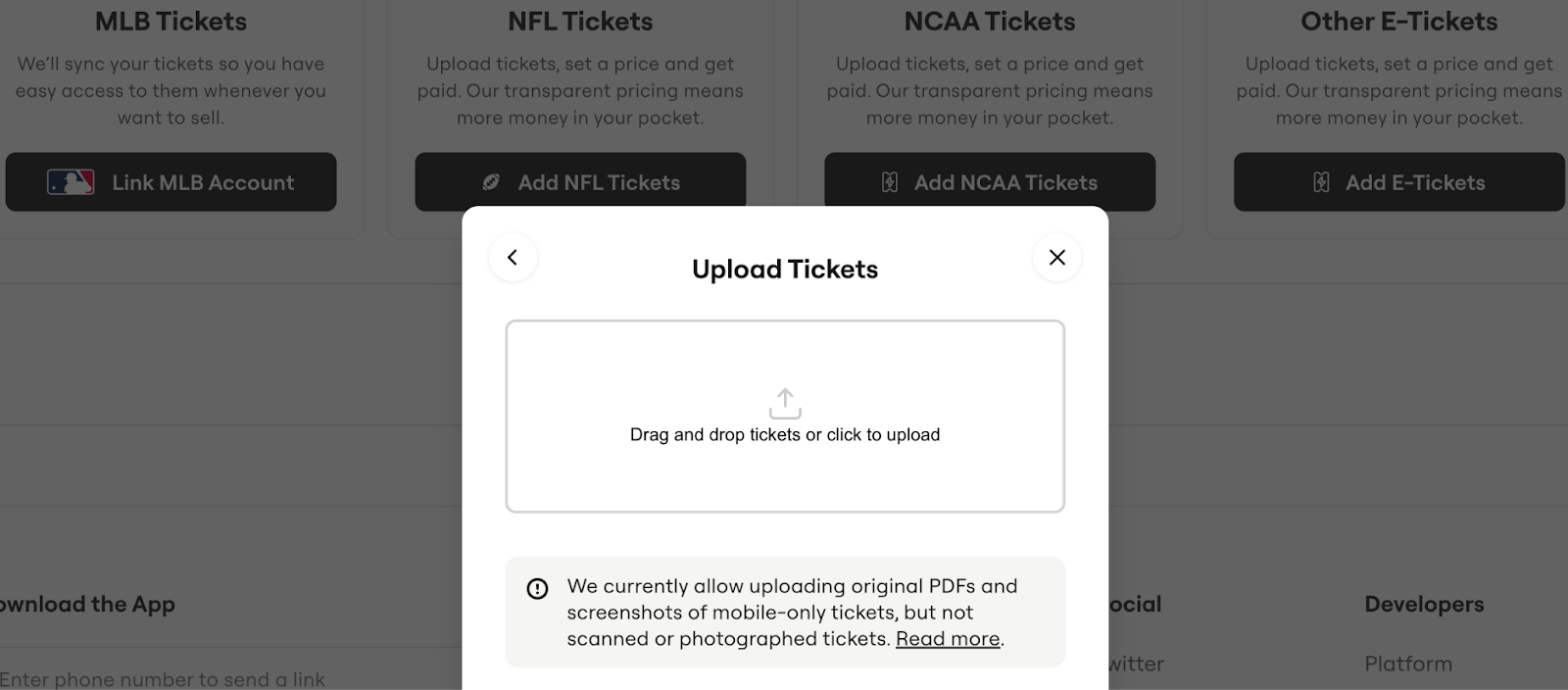Open the Platform link under Developers
1568x690 pixels.
point(1407,664)
